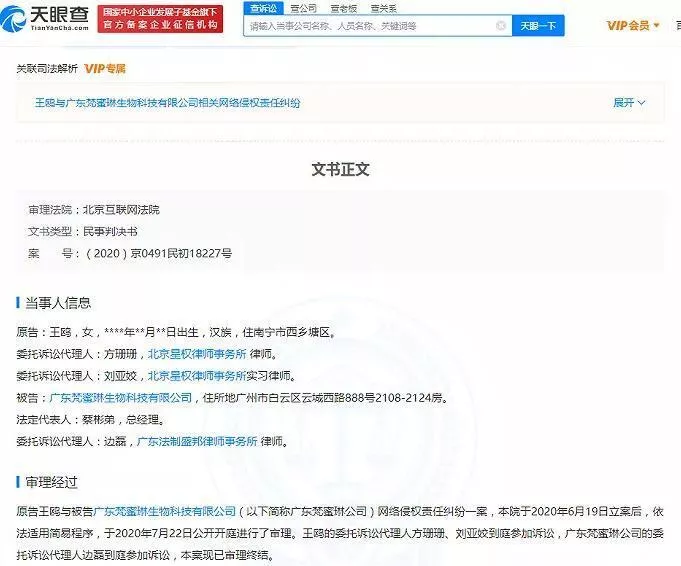Open 广东梵蜜琳生物科技有限公司 link in 审理经过 paragraph
Image resolution: width=681 pixels, height=566 pixels.
(x=165, y=511)
